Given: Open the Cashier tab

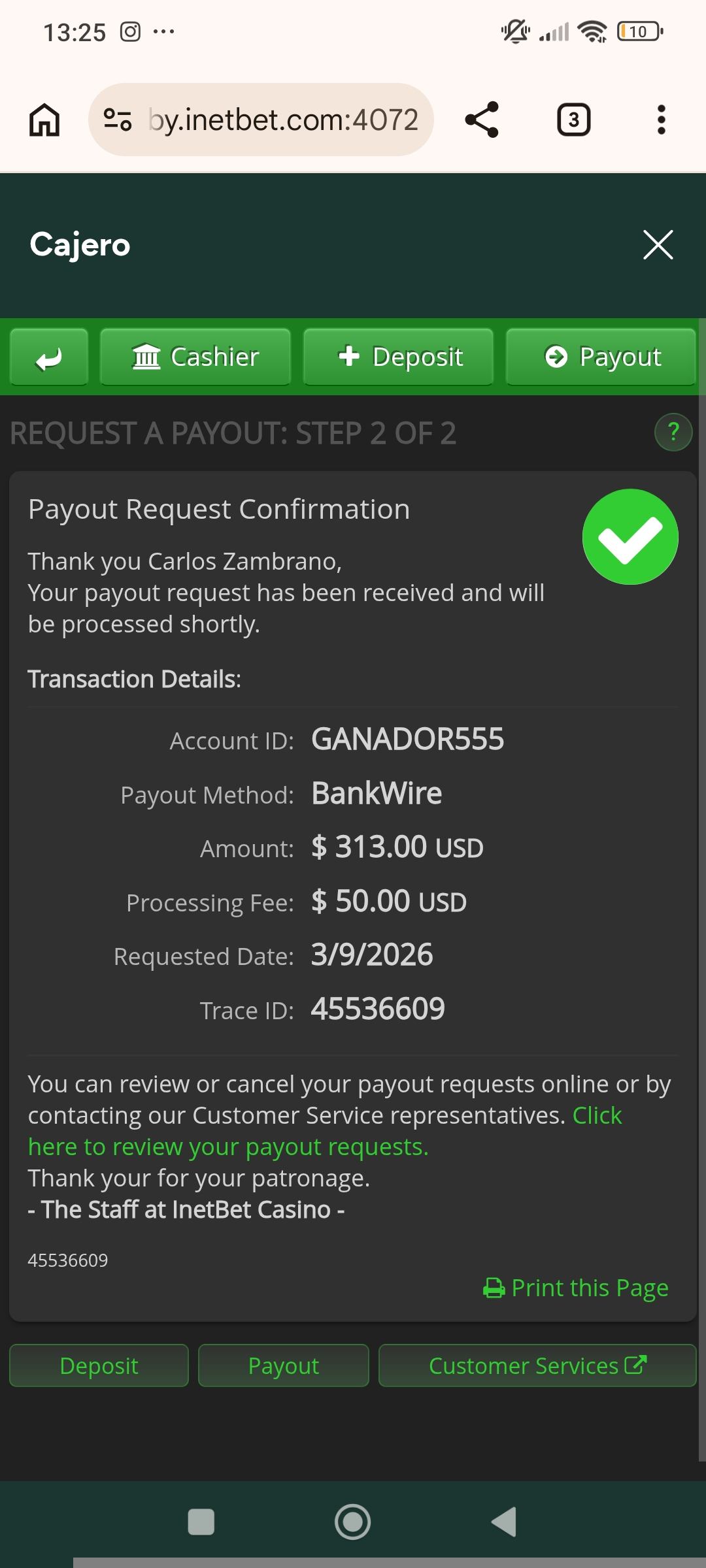Looking at the screenshot, I should [195, 357].
